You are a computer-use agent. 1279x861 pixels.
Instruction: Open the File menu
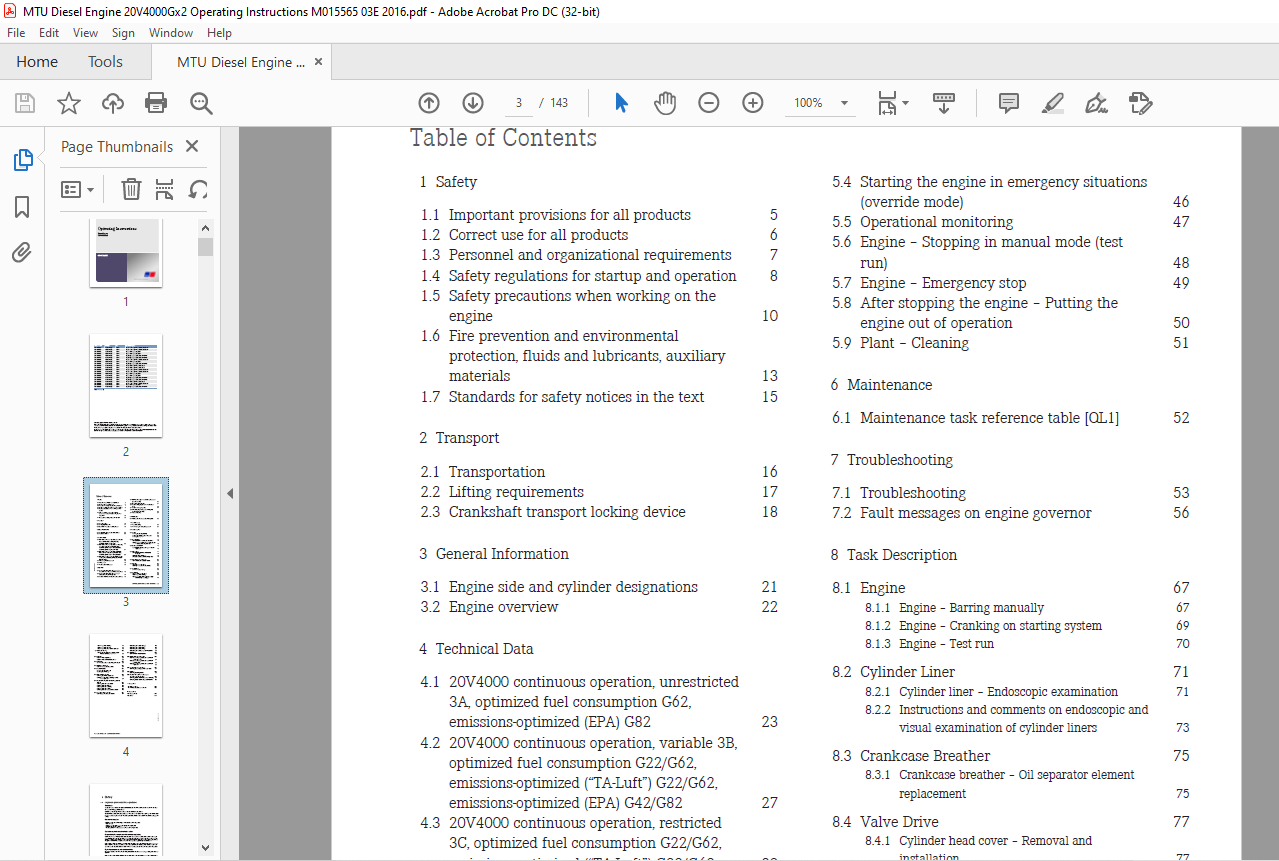(x=16, y=33)
